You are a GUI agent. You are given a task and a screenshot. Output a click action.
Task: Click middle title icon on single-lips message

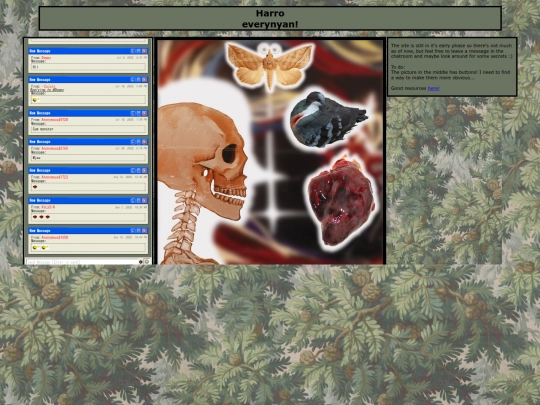[139, 170]
